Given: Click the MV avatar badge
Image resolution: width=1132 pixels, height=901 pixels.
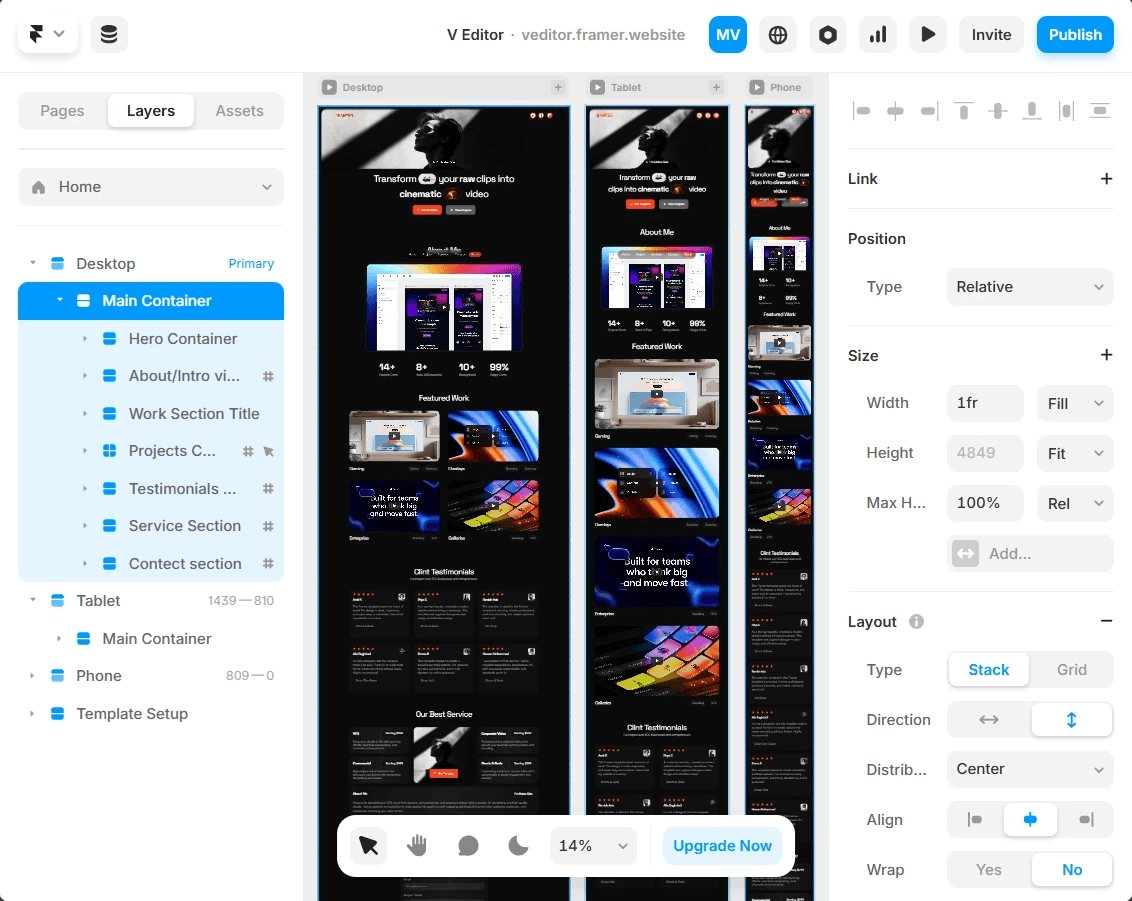Looking at the screenshot, I should [x=728, y=34].
